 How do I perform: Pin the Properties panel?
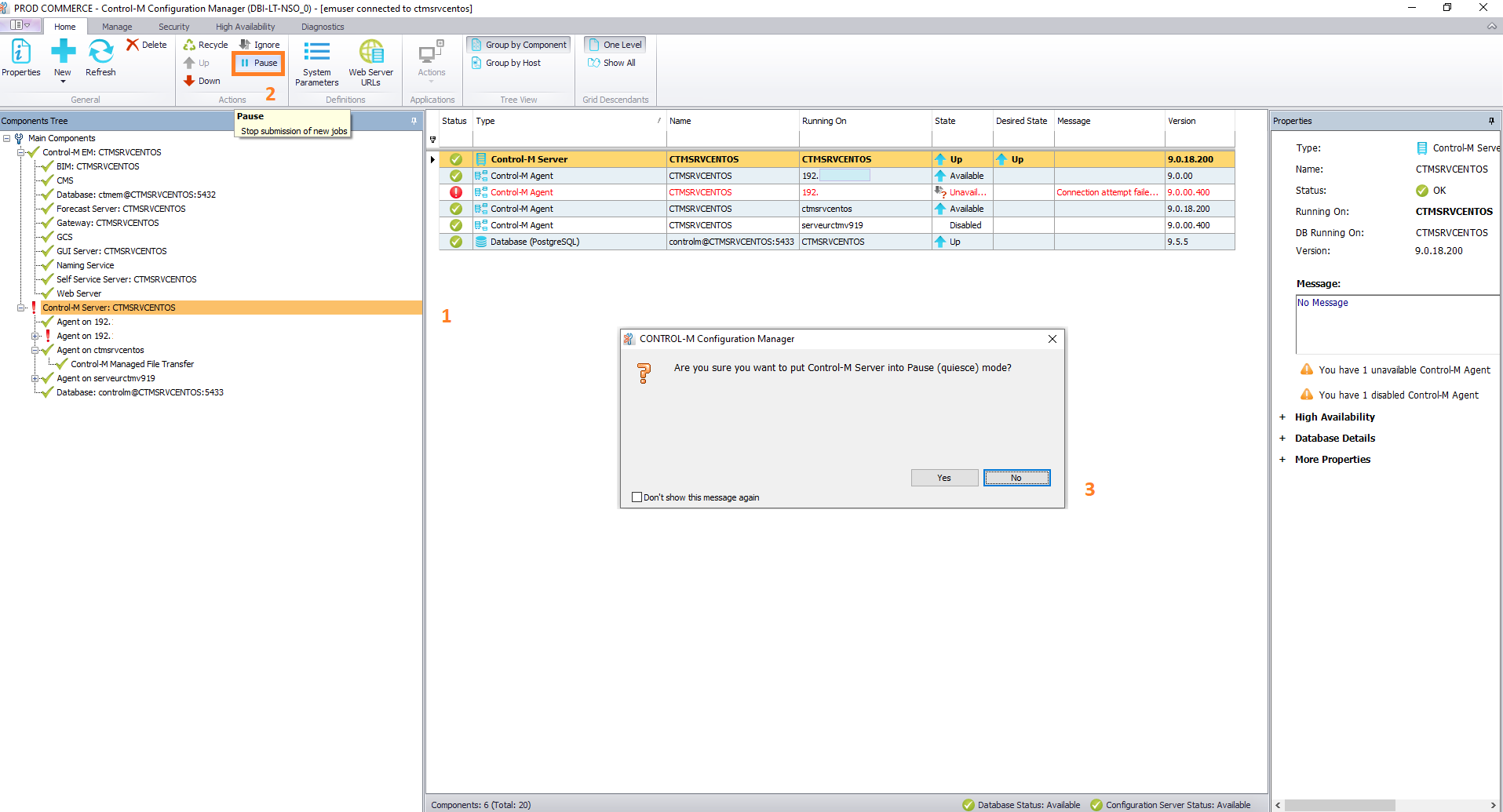click(1491, 121)
